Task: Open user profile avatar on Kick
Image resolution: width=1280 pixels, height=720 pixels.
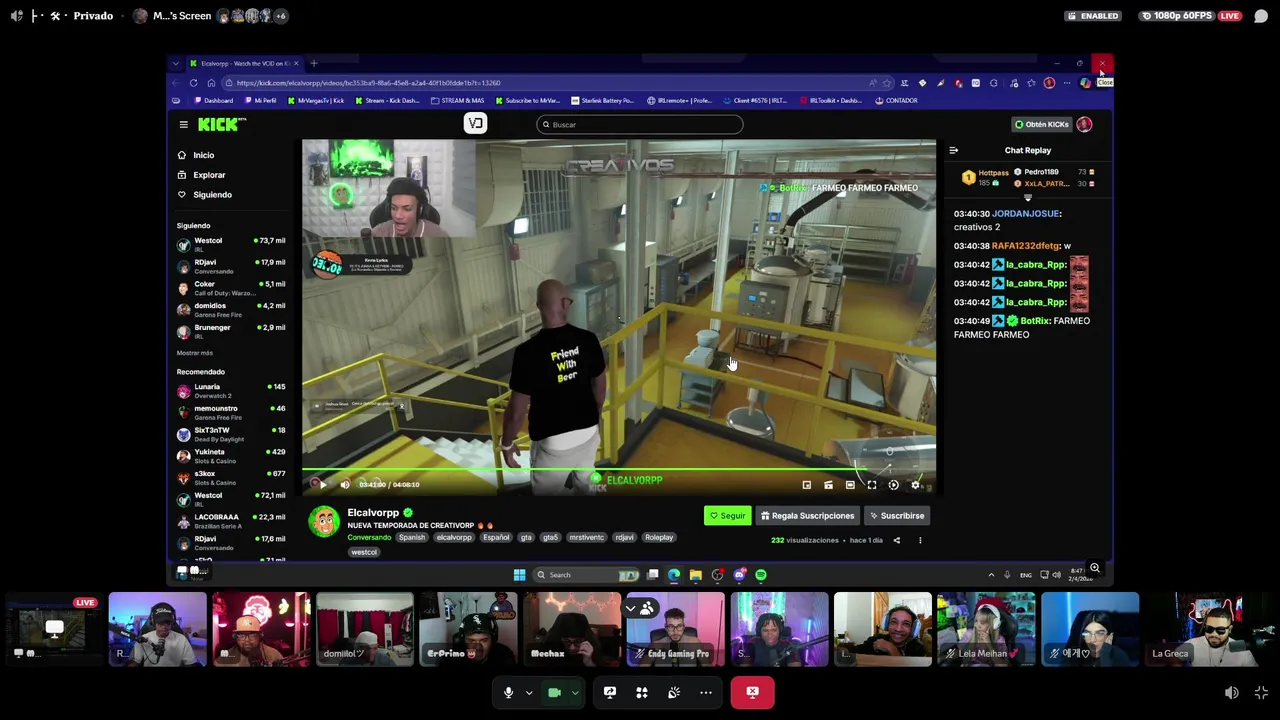Action: point(1084,124)
